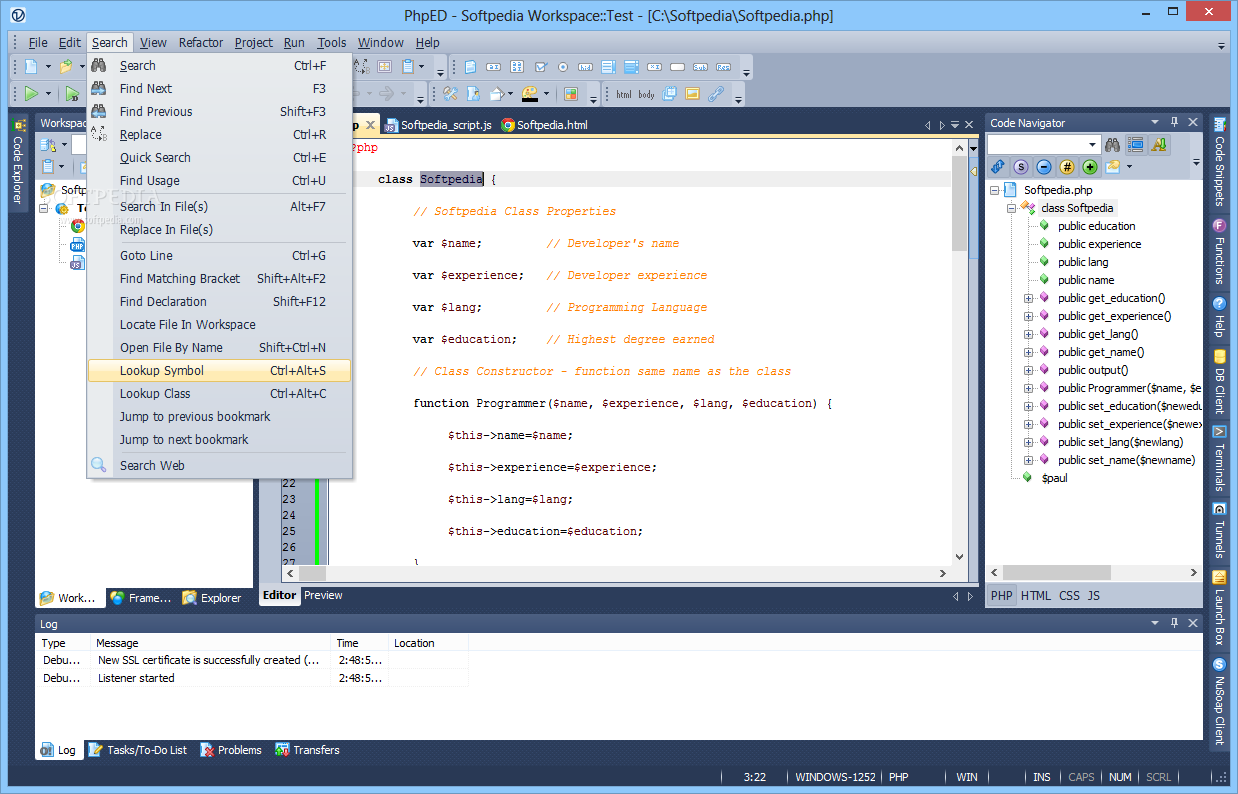
Task: Open the dropdown arrow beside New file icon
Action: point(48,67)
